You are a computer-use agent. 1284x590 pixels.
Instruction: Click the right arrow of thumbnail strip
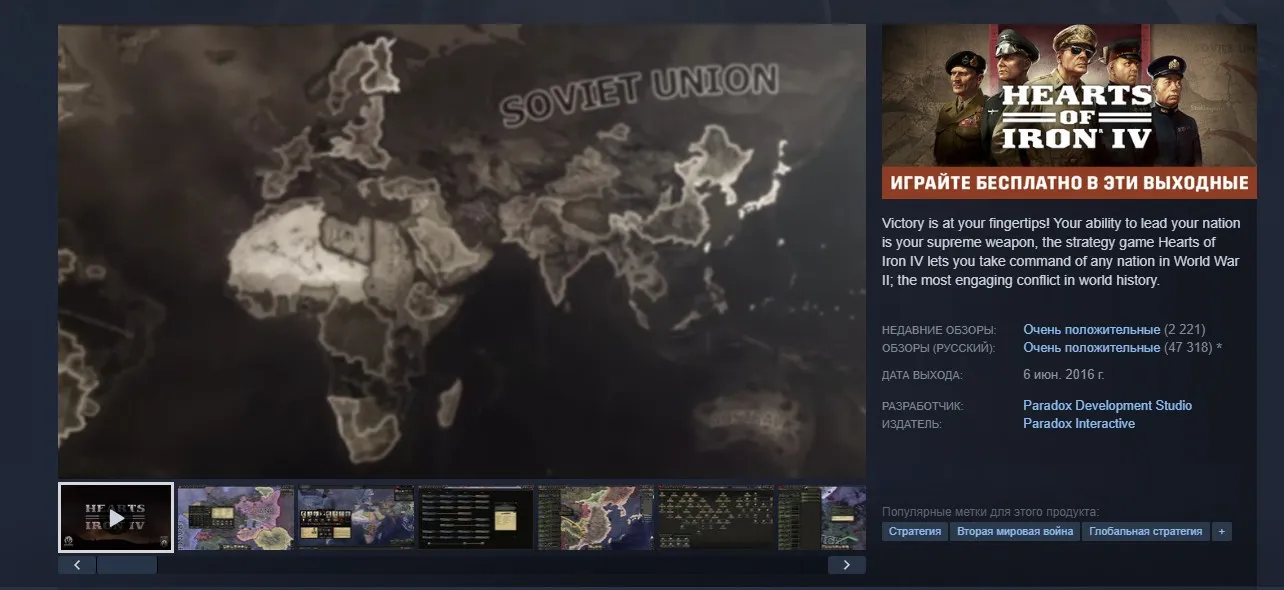[847, 565]
